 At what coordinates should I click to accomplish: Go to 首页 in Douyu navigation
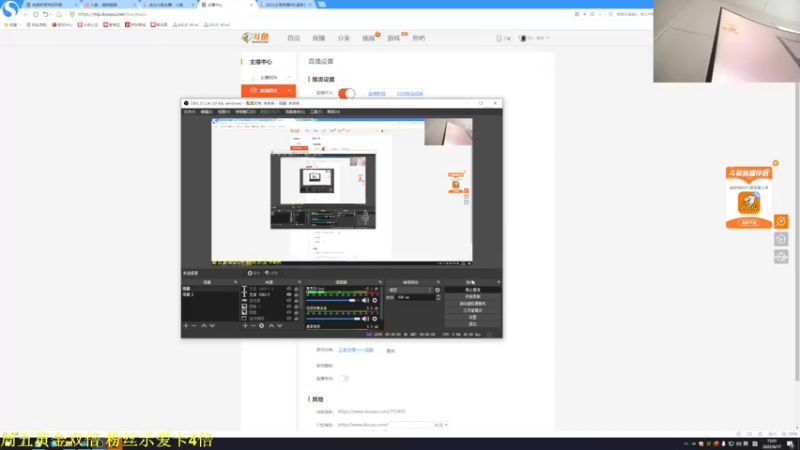point(293,38)
